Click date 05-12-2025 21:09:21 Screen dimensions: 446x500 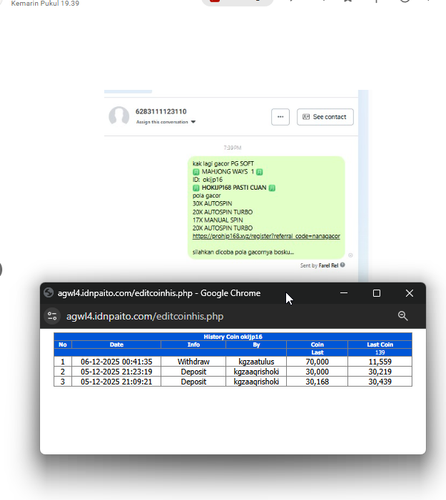(x=116, y=382)
